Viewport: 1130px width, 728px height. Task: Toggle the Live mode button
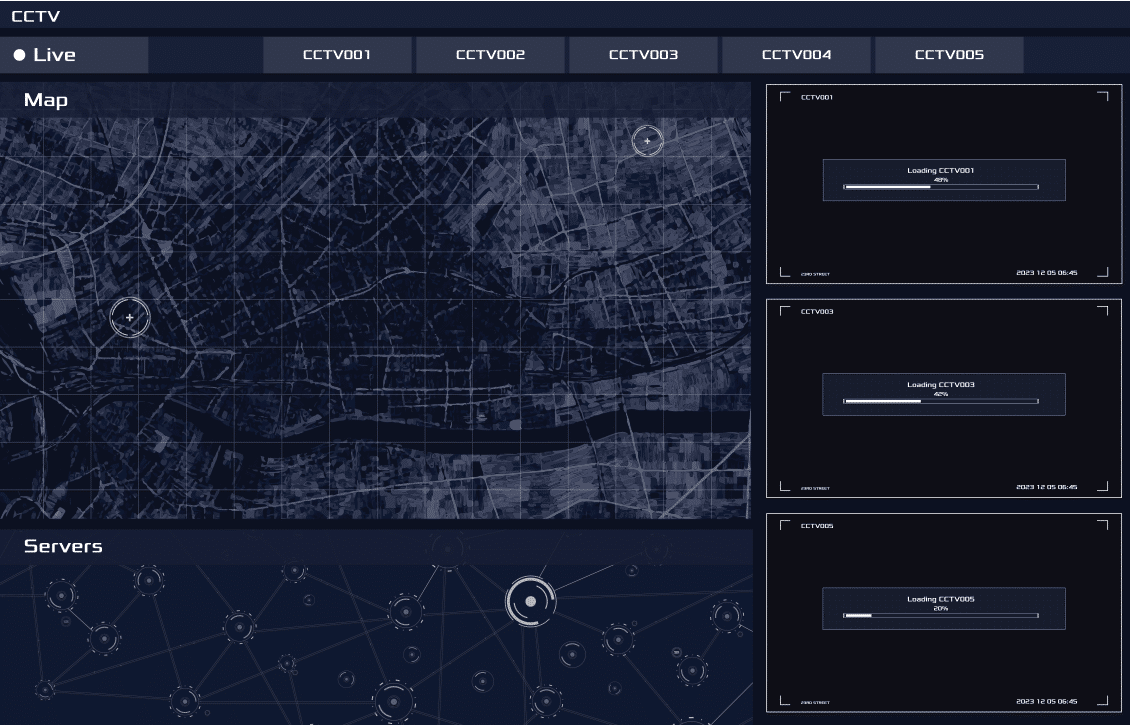coord(74,55)
